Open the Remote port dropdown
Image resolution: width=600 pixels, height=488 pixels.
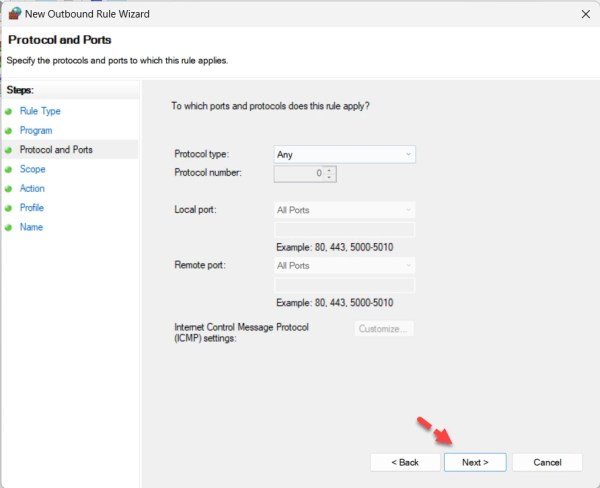click(x=344, y=265)
